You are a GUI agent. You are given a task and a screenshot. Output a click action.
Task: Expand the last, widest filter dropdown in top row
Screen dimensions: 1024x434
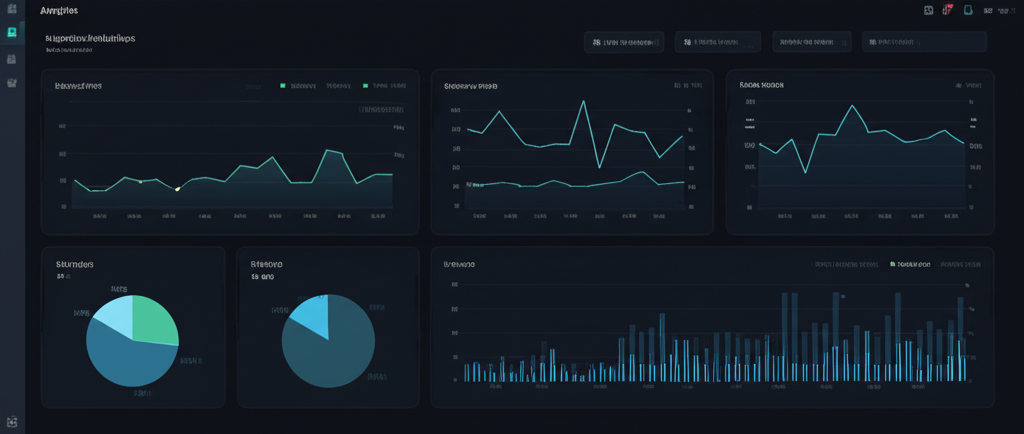point(925,42)
